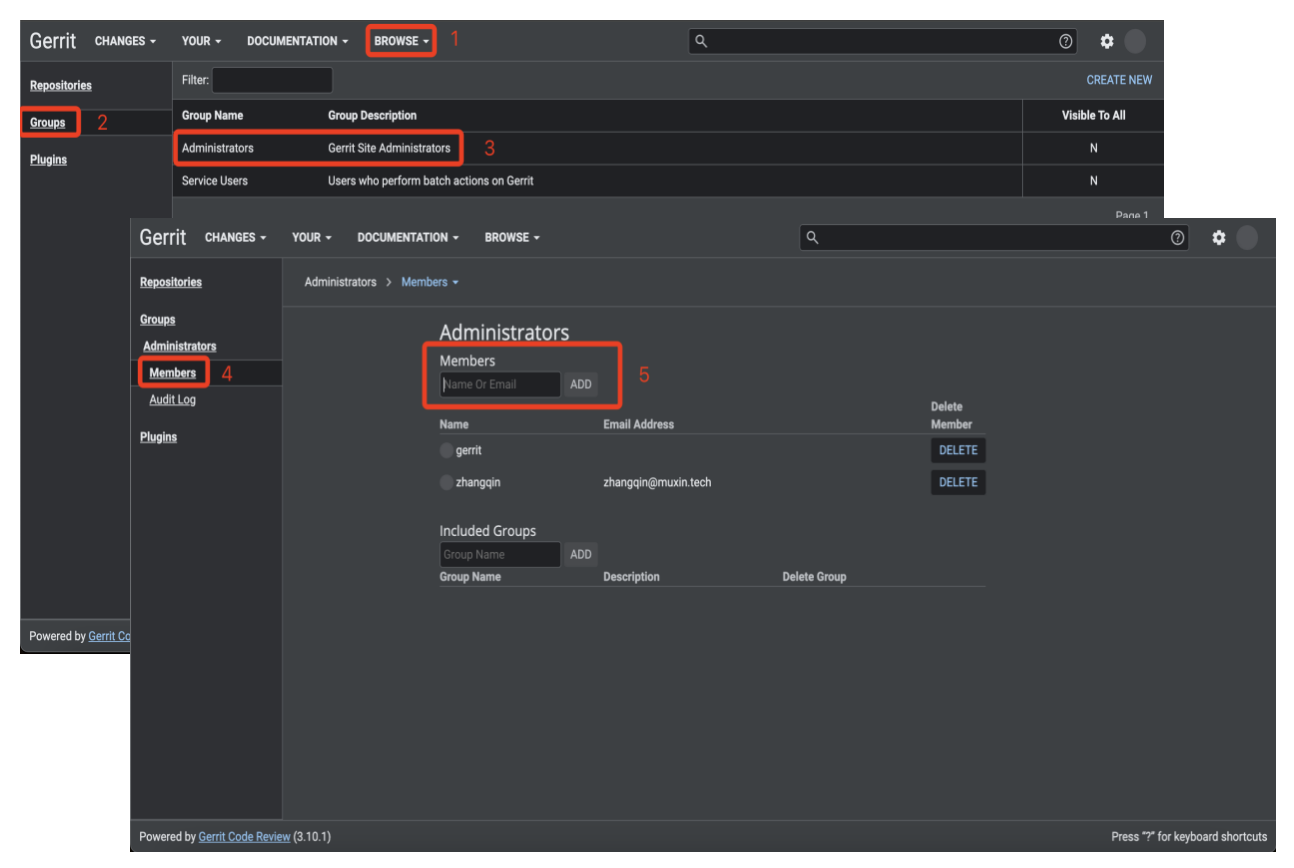Open settings gear on the Administrators members page
1294x868 pixels.
click(x=1218, y=238)
